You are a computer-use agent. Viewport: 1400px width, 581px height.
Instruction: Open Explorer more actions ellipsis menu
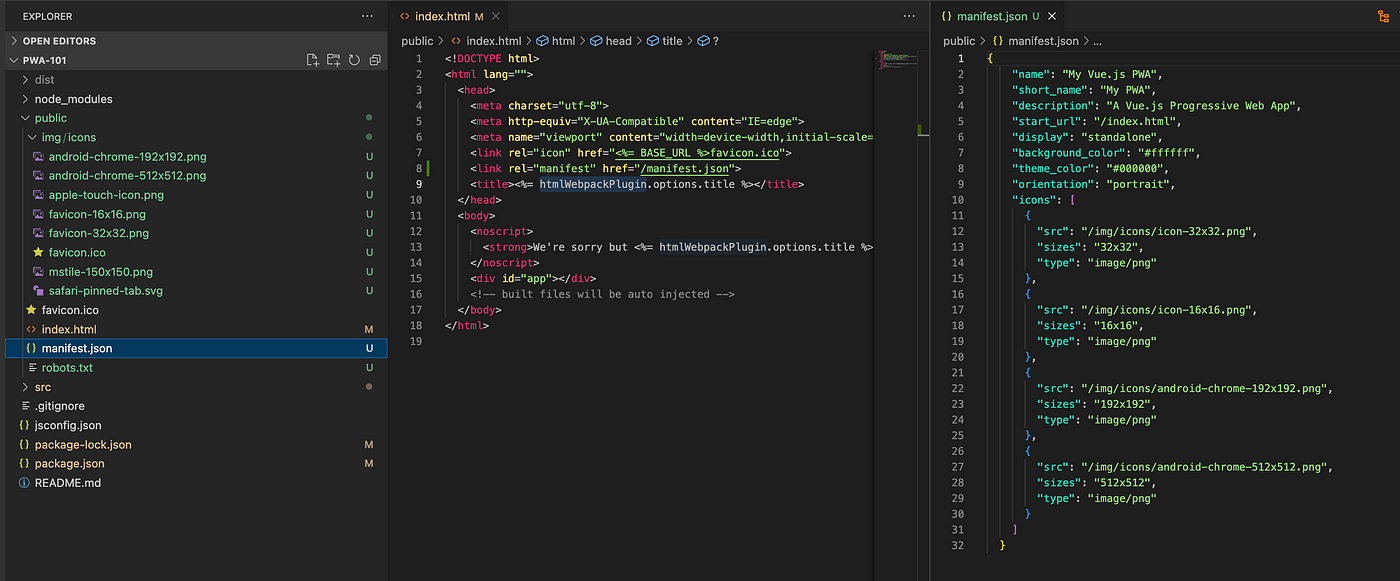367,16
